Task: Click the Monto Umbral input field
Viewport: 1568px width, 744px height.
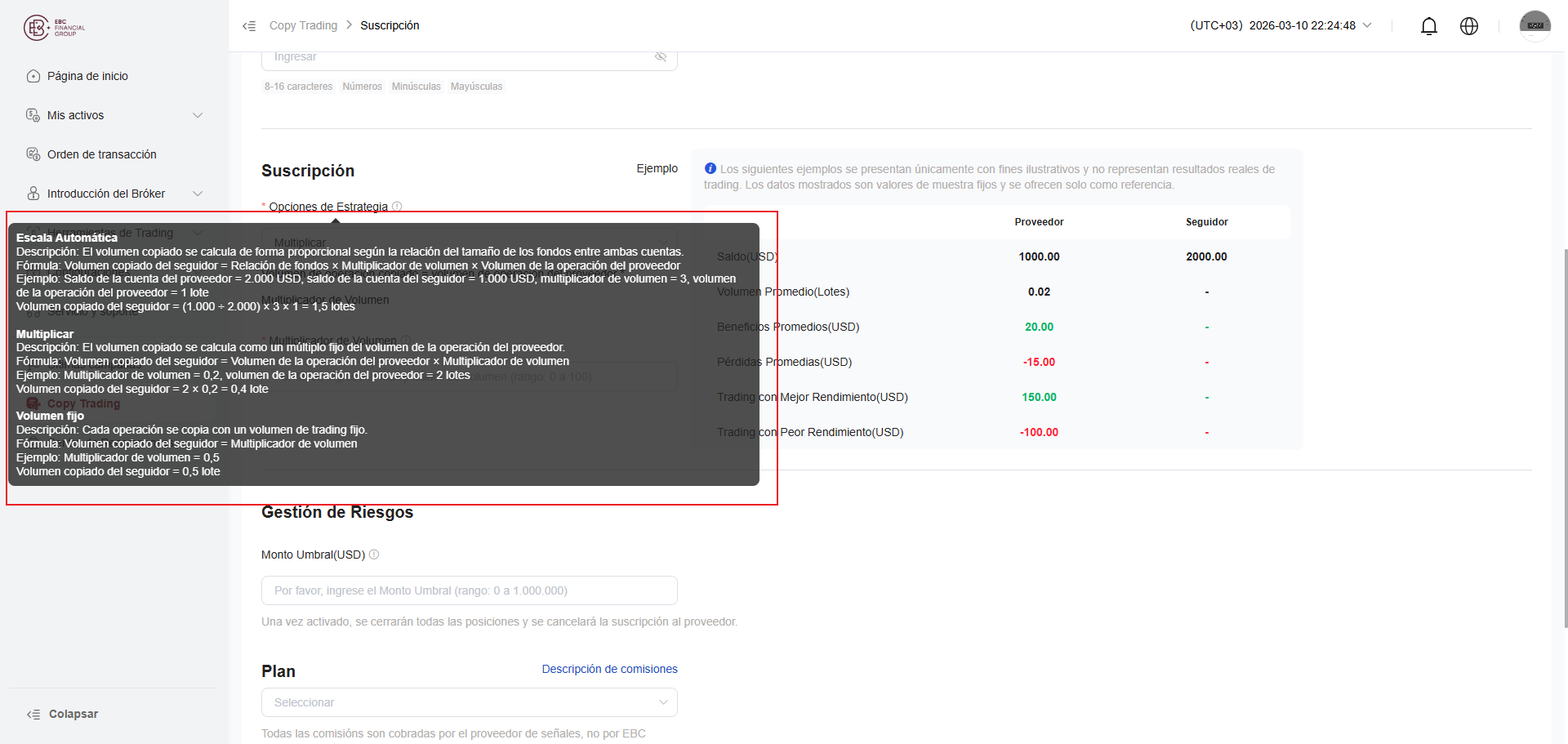Action: 470,590
